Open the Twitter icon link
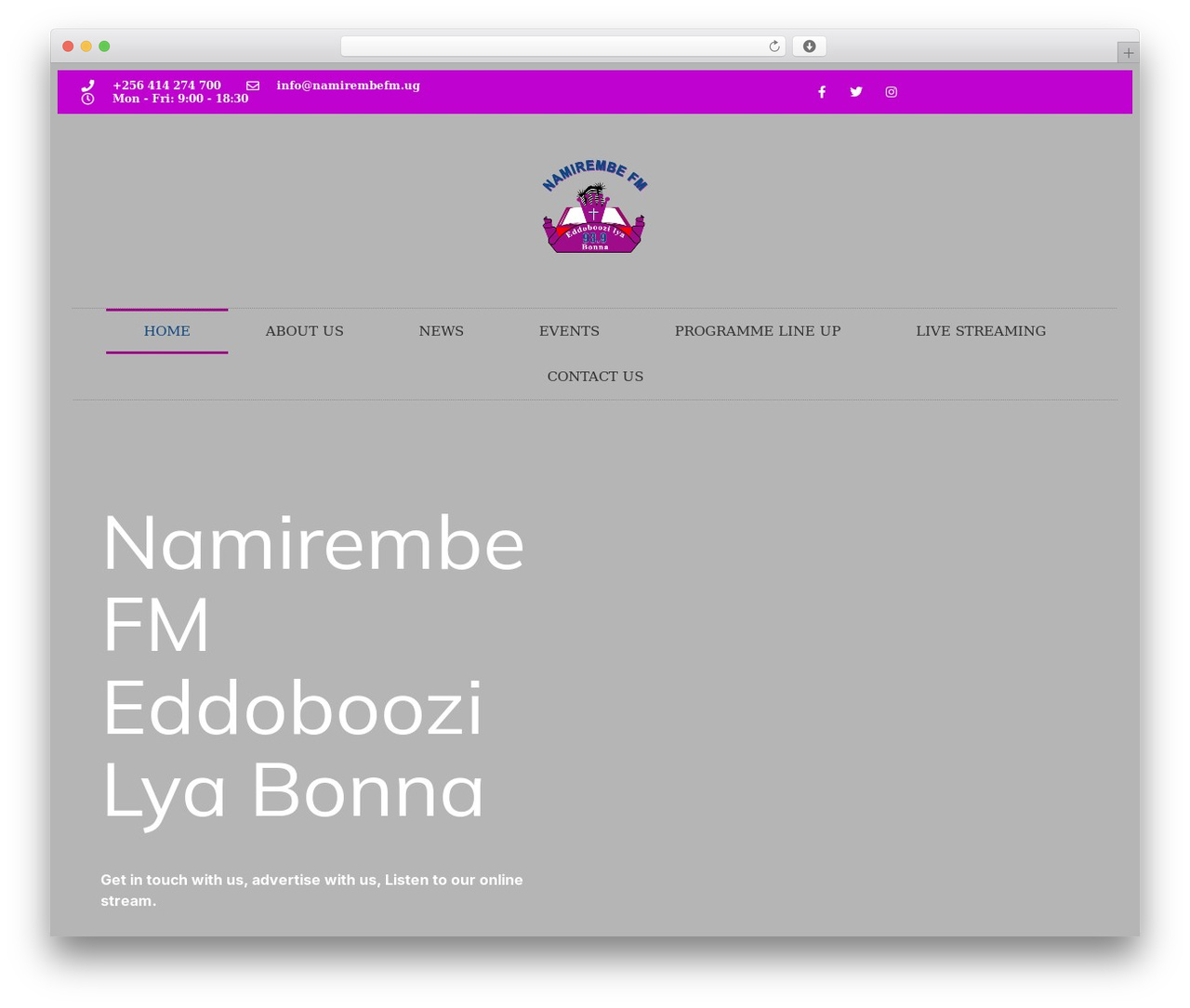This screenshot has height=1008, width=1190. tap(856, 92)
